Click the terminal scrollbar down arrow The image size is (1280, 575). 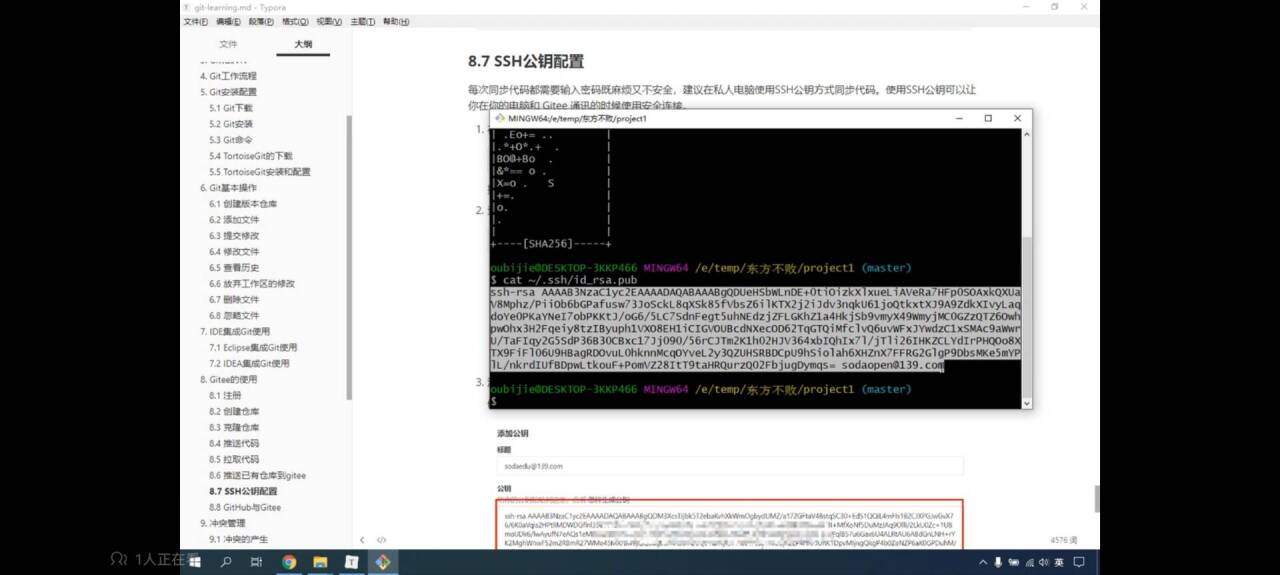(x=1027, y=403)
